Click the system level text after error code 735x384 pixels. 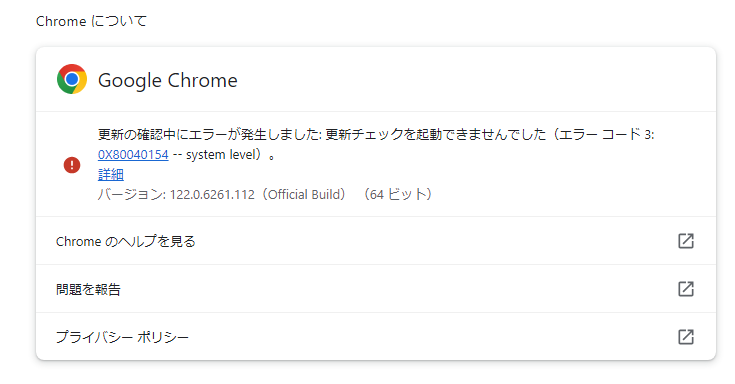[x=220, y=155]
